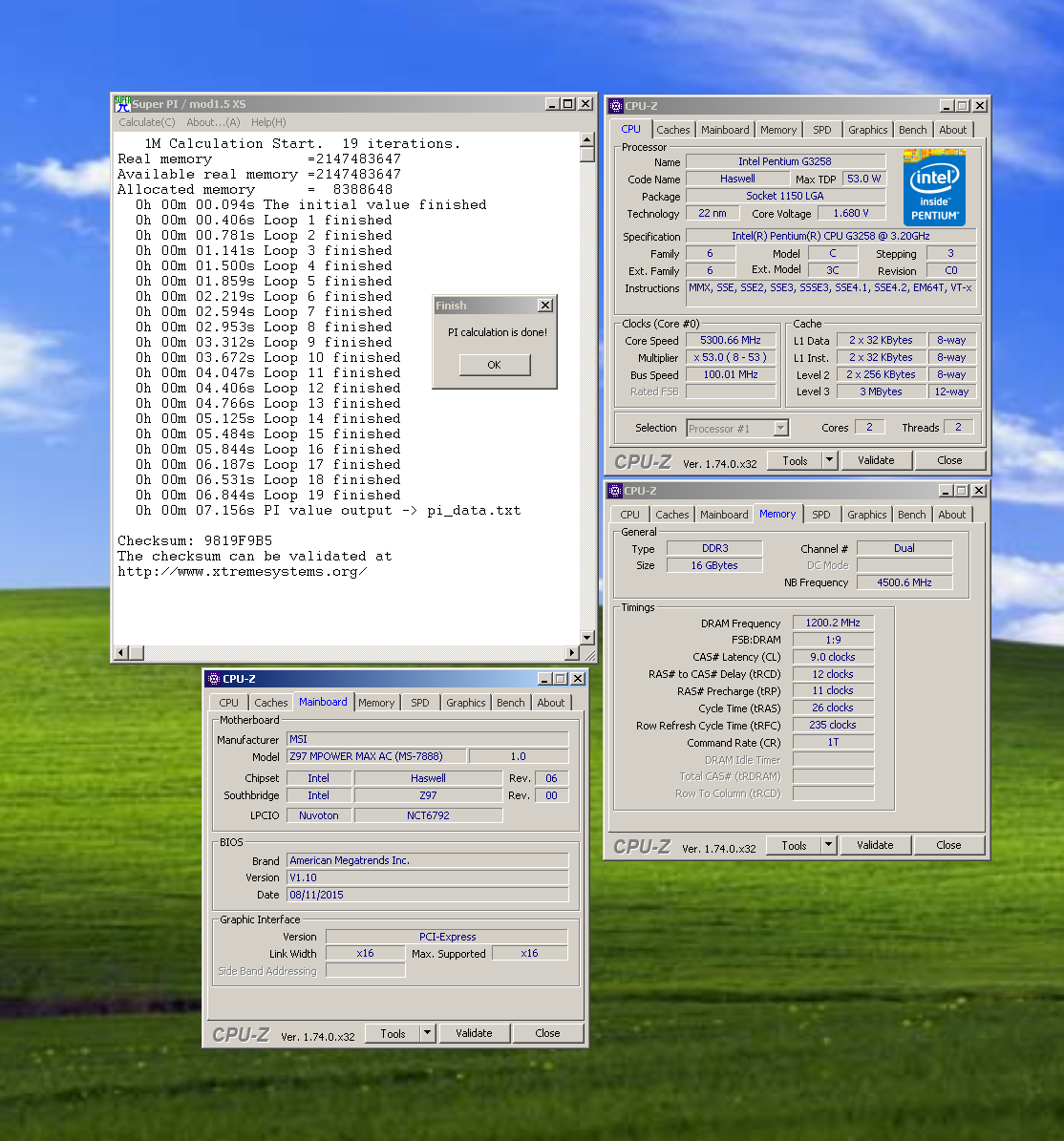Switch to Bench tab in CPU window
The image size is (1064, 1141).
[x=913, y=130]
